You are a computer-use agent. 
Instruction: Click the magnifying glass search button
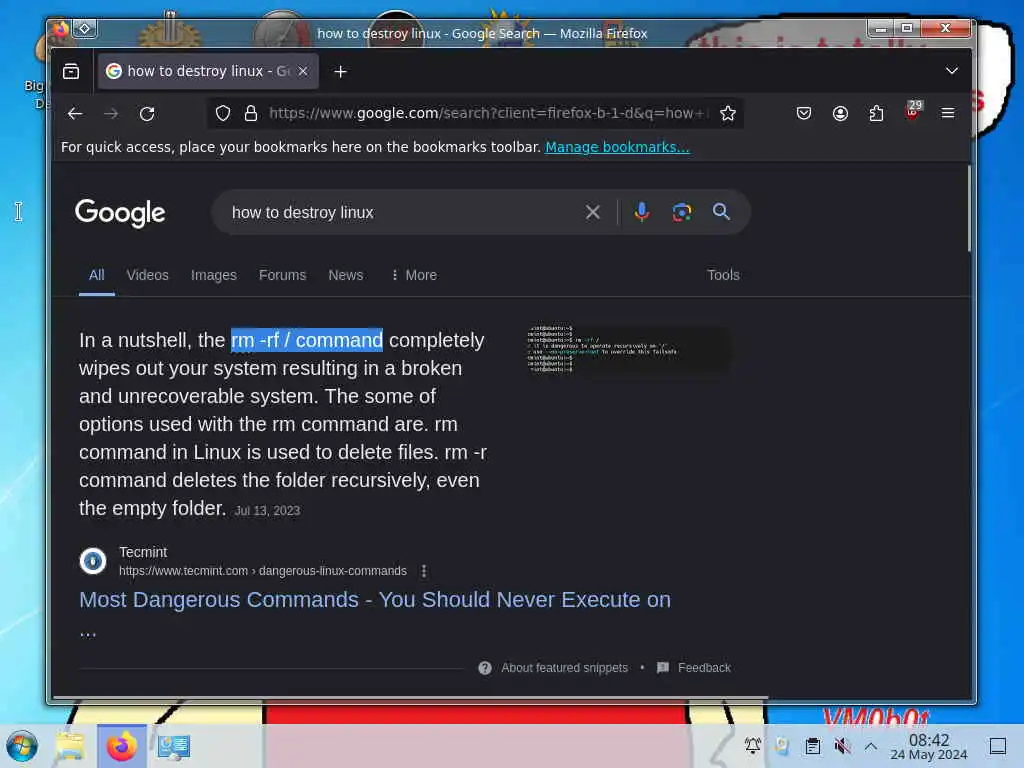721,212
